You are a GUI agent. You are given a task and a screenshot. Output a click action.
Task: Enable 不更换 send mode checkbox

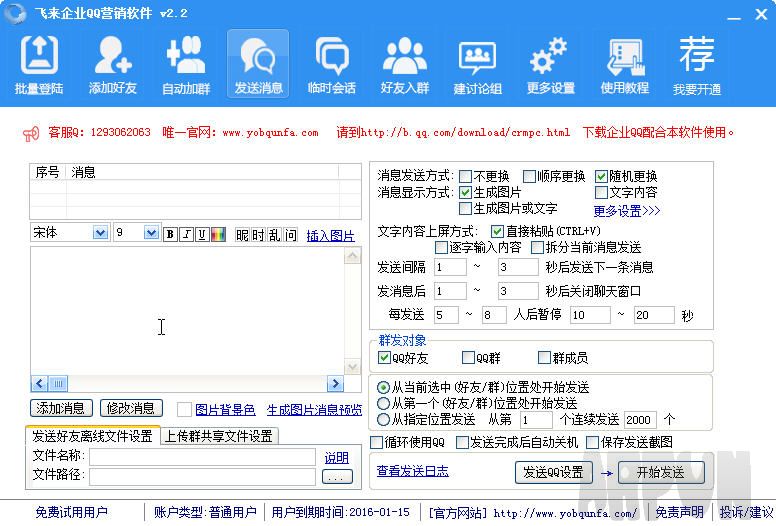[x=465, y=176]
